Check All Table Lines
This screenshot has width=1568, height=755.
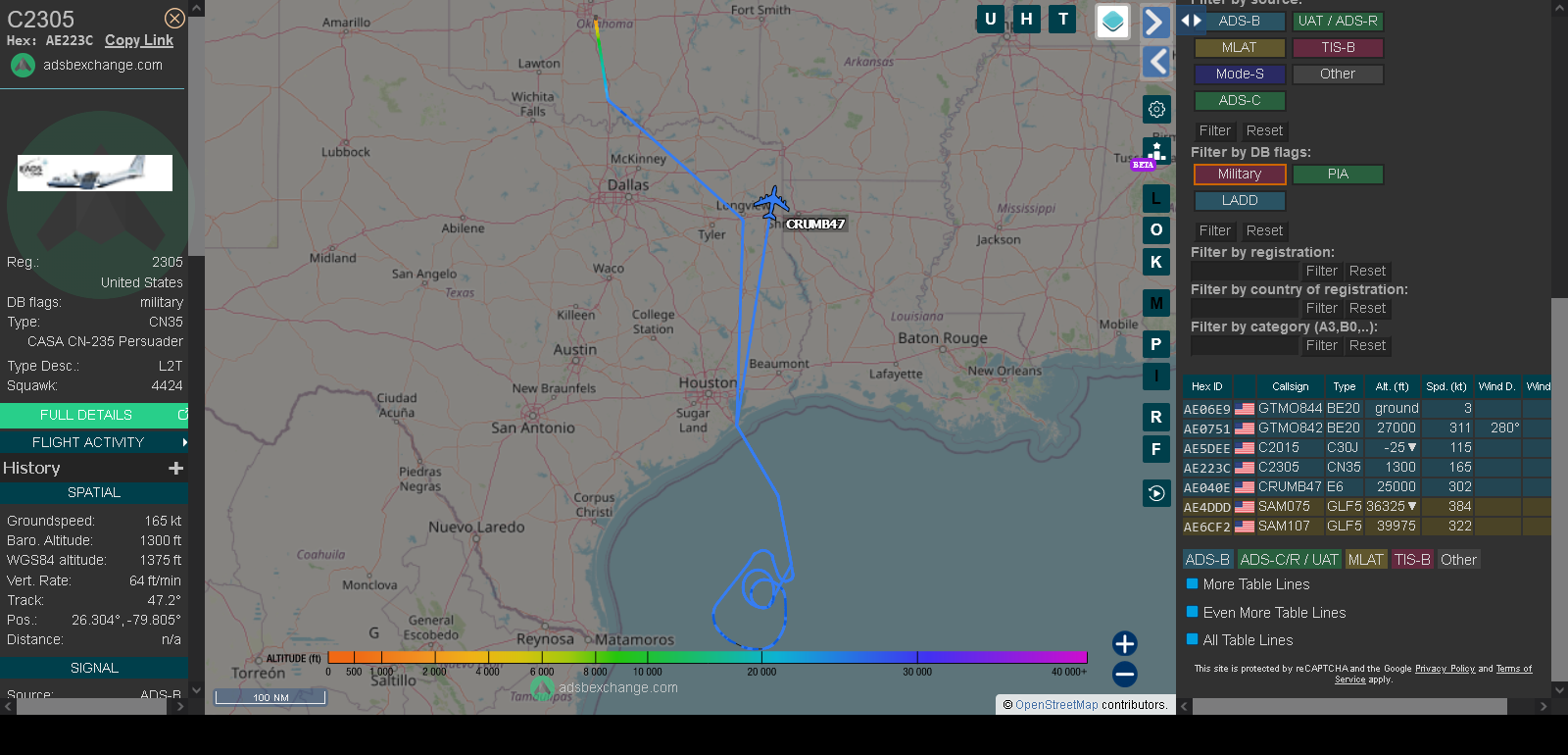[x=1193, y=639]
